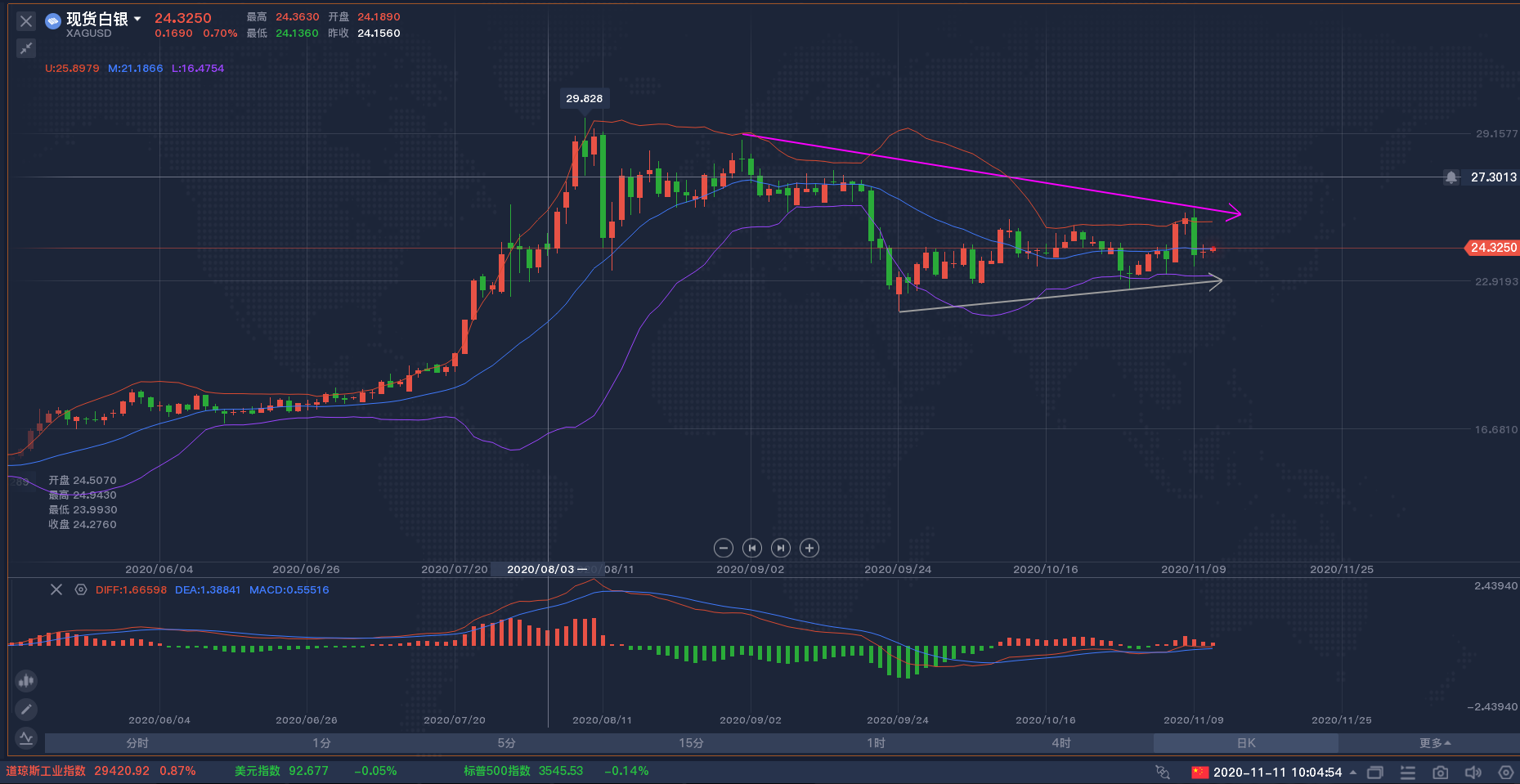Click the DEA:1.38841 indicator value
Image resolution: width=1520 pixels, height=784 pixels.
tap(208, 589)
